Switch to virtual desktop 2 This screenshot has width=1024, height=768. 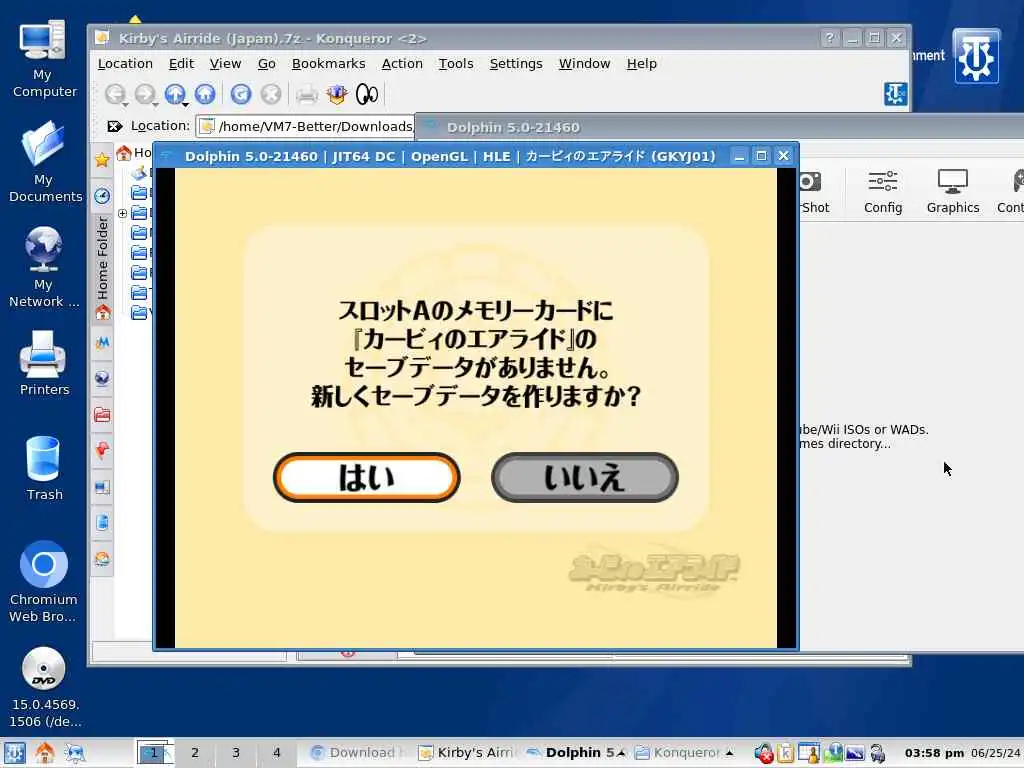tap(195, 752)
